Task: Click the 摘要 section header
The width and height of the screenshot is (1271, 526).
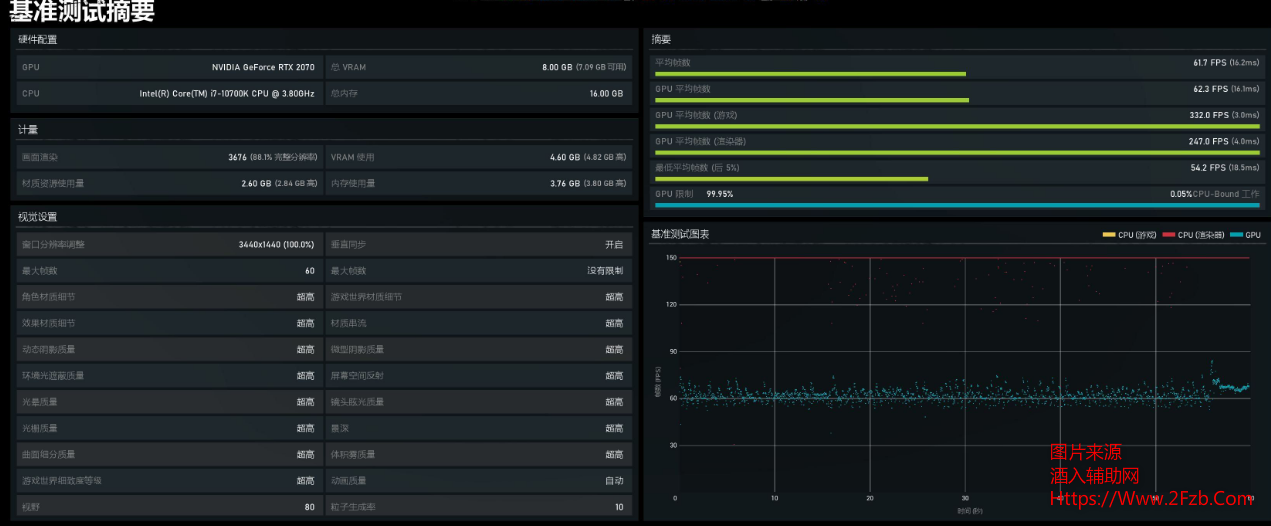Action: pyautogui.click(x=661, y=39)
